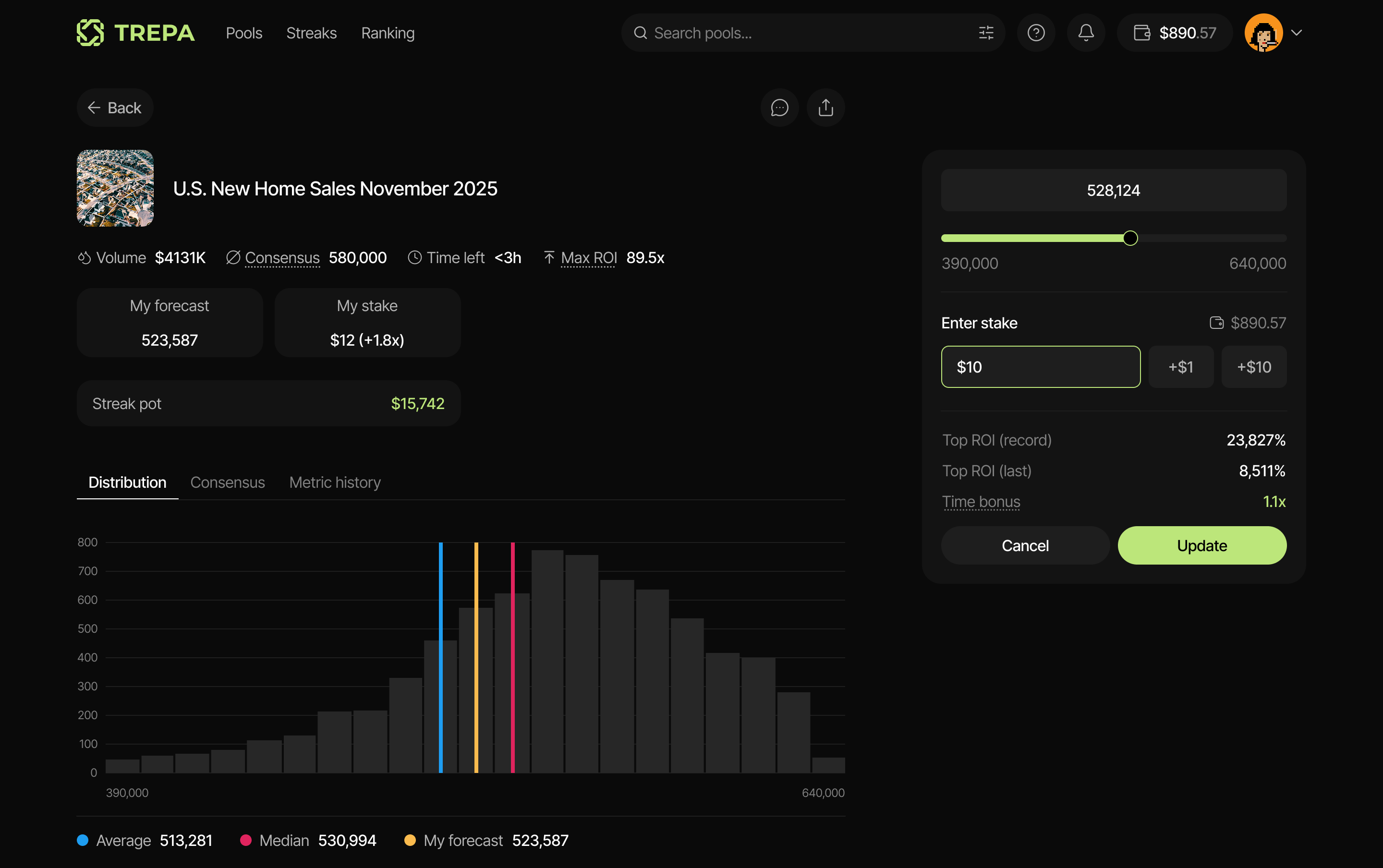Cancel the stake update
The width and height of the screenshot is (1383, 868).
[1025, 545]
